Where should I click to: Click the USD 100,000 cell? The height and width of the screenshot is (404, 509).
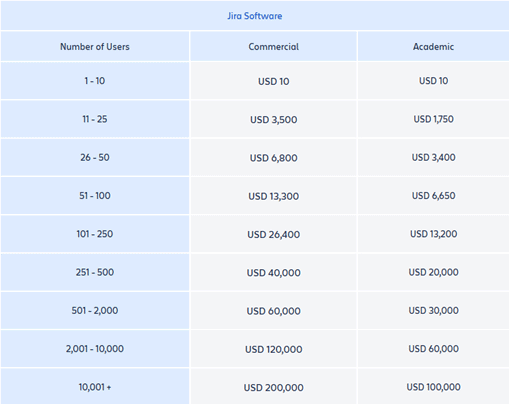(x=433, y=387)
